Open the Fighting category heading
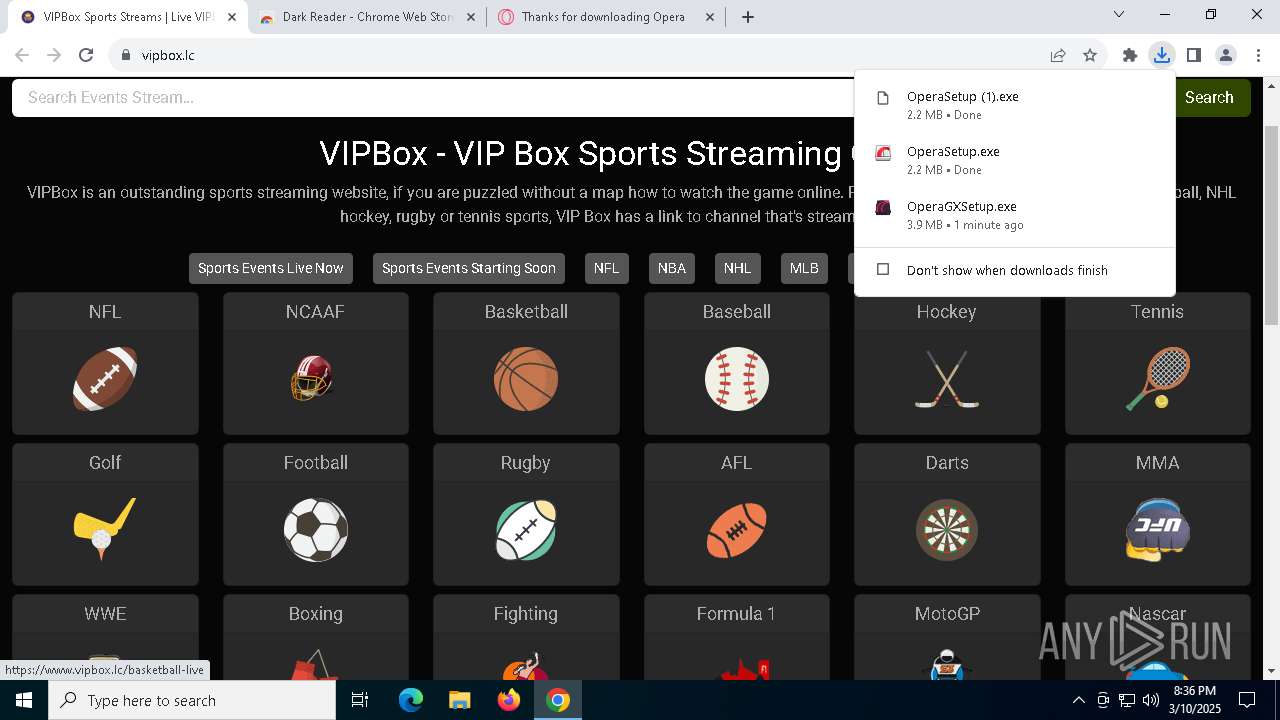 tap(526, 614)
